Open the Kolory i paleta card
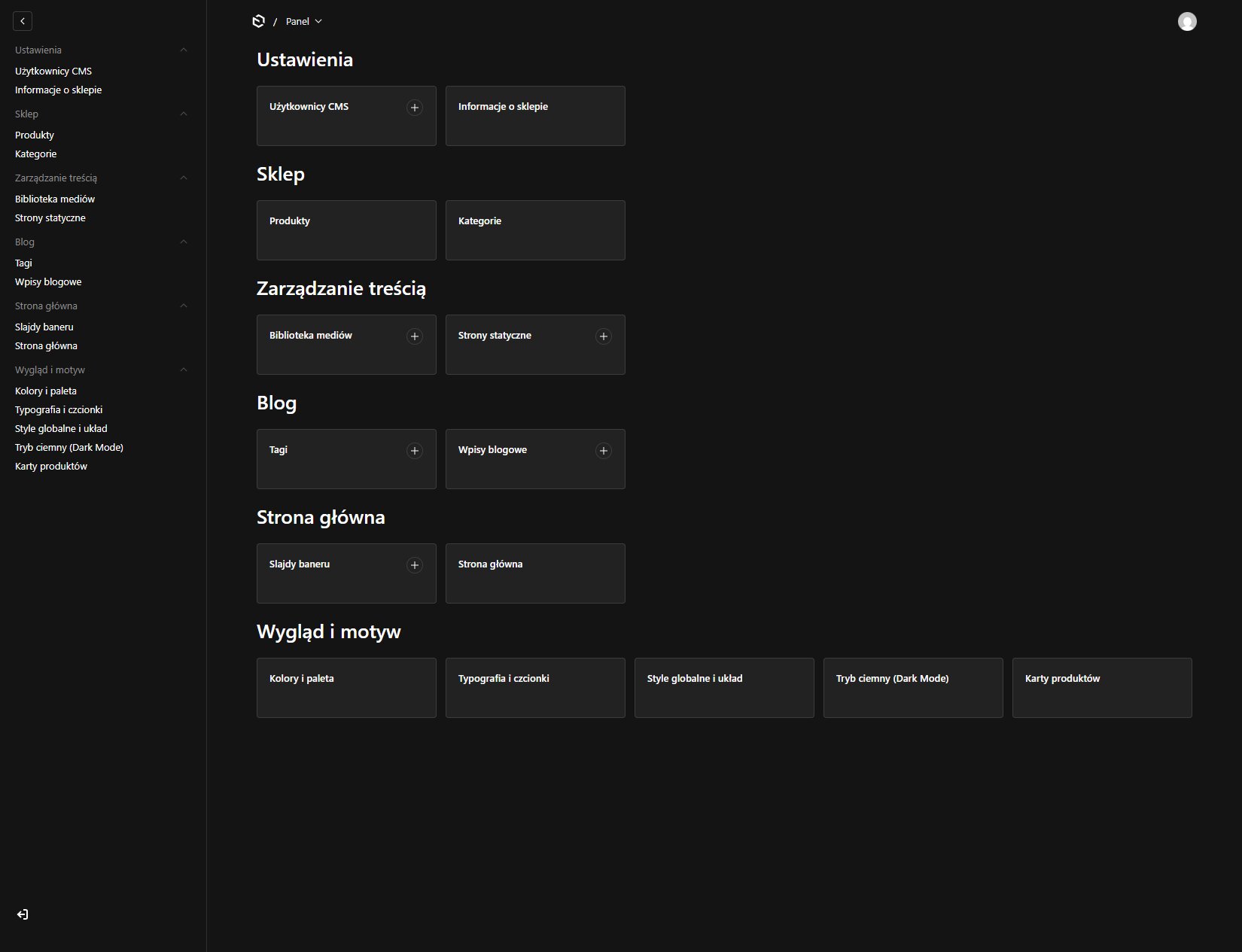 [346, 688]
